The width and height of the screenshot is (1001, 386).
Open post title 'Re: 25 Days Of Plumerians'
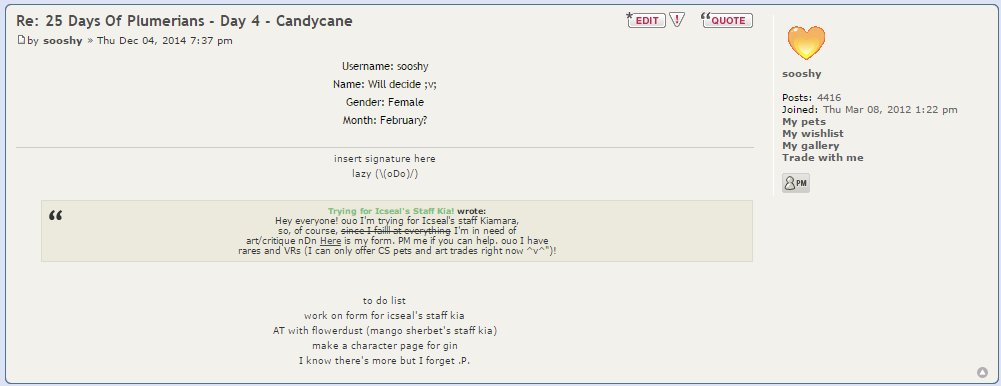[184, 20]
